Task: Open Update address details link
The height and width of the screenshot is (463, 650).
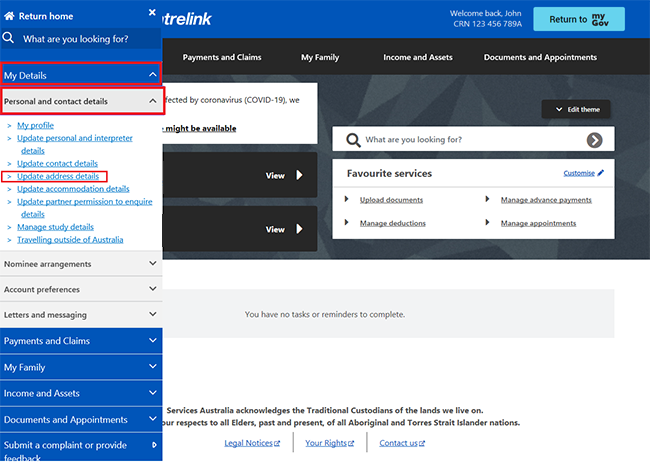Action: pyautogui.click(x=58, y=176)
